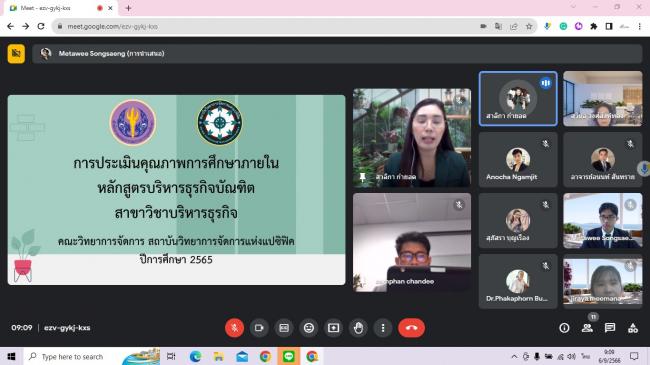Select the Anocha Ngamjit participant tile
Screen dimensions: 650x365
click(518, 160)
